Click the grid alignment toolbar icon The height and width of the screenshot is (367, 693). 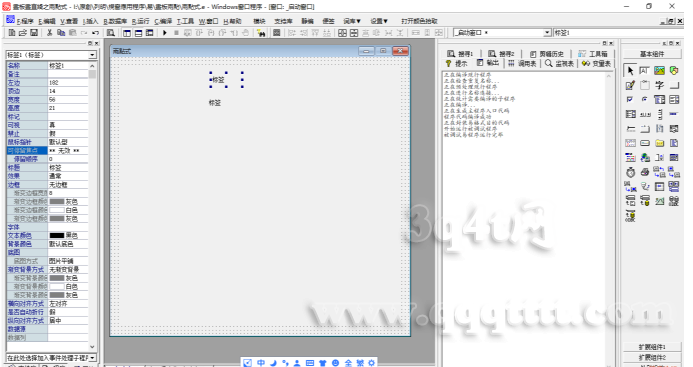pyautogui.click(x=277, y=33)
